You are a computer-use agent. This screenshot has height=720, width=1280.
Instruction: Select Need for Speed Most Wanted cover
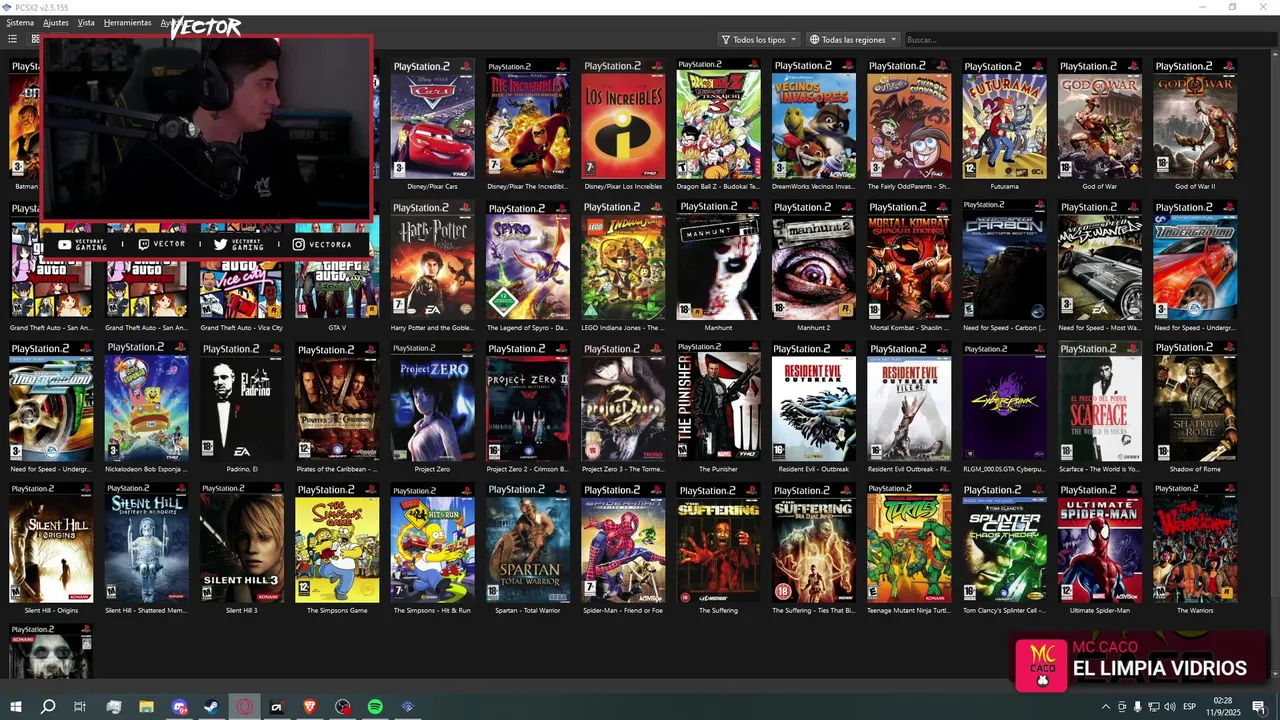tap(1100, 260)
